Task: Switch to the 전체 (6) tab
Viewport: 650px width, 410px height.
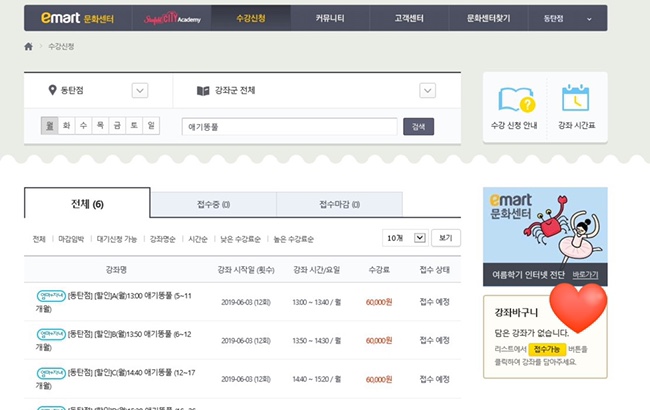Action: point(87,203)
